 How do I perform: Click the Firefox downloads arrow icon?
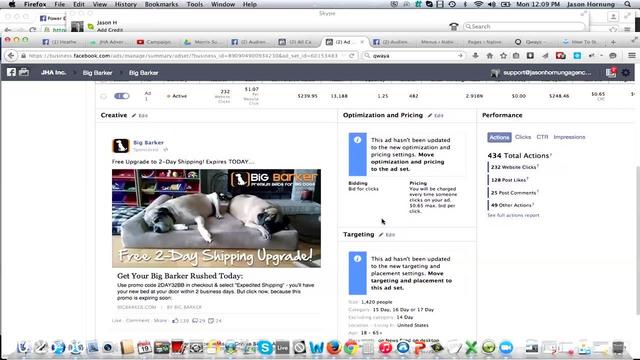point(476,56)
